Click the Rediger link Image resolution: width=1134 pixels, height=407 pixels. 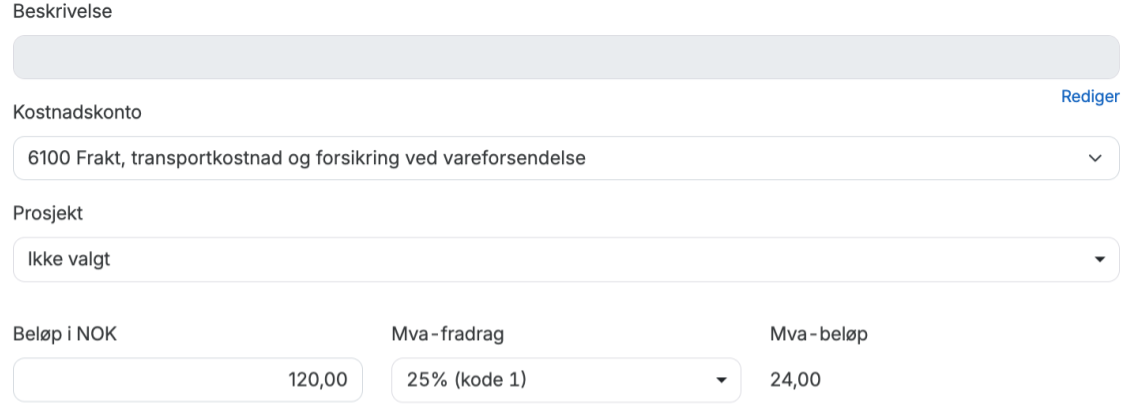1090,97
